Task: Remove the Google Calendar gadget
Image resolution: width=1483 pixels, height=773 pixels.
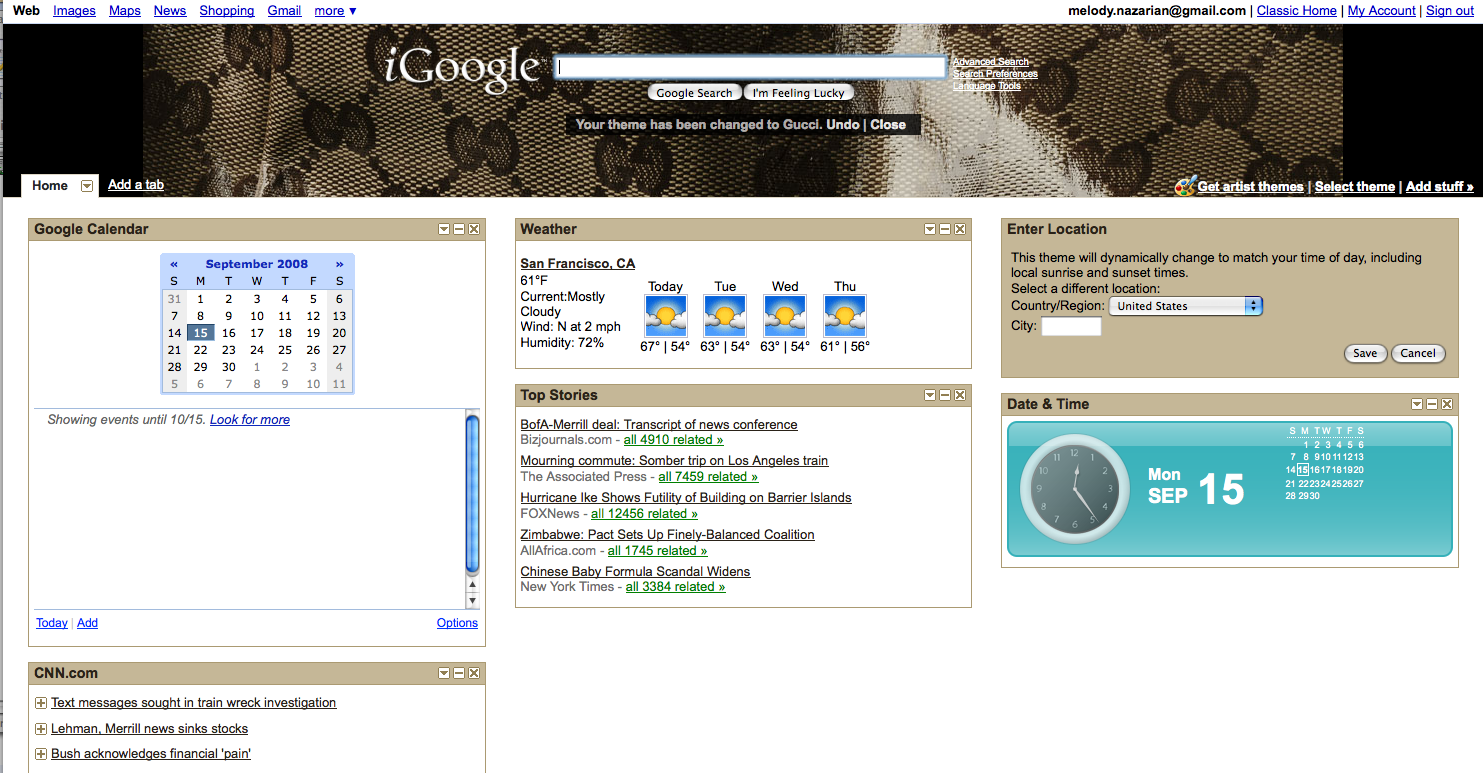Action: point(474,229)
